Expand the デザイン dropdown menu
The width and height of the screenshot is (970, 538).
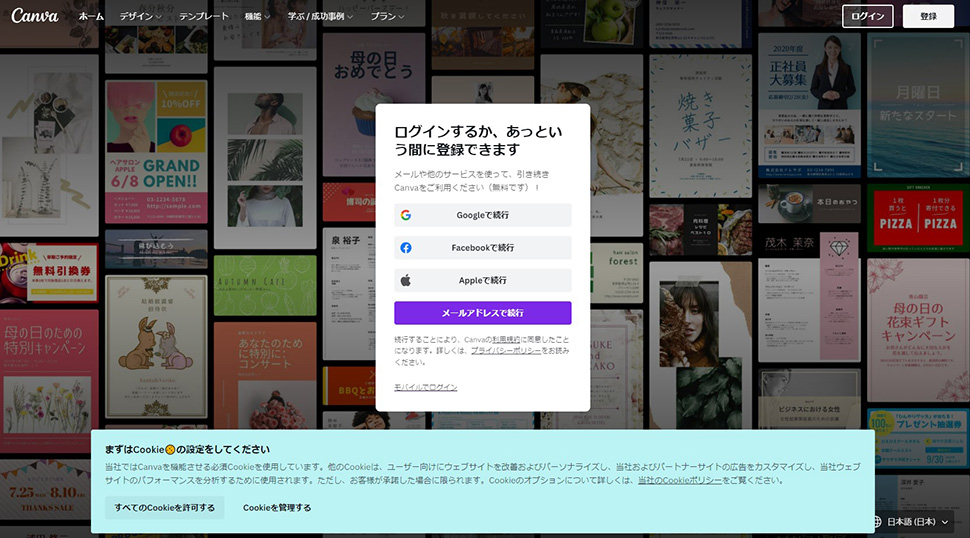coord(140,17)
